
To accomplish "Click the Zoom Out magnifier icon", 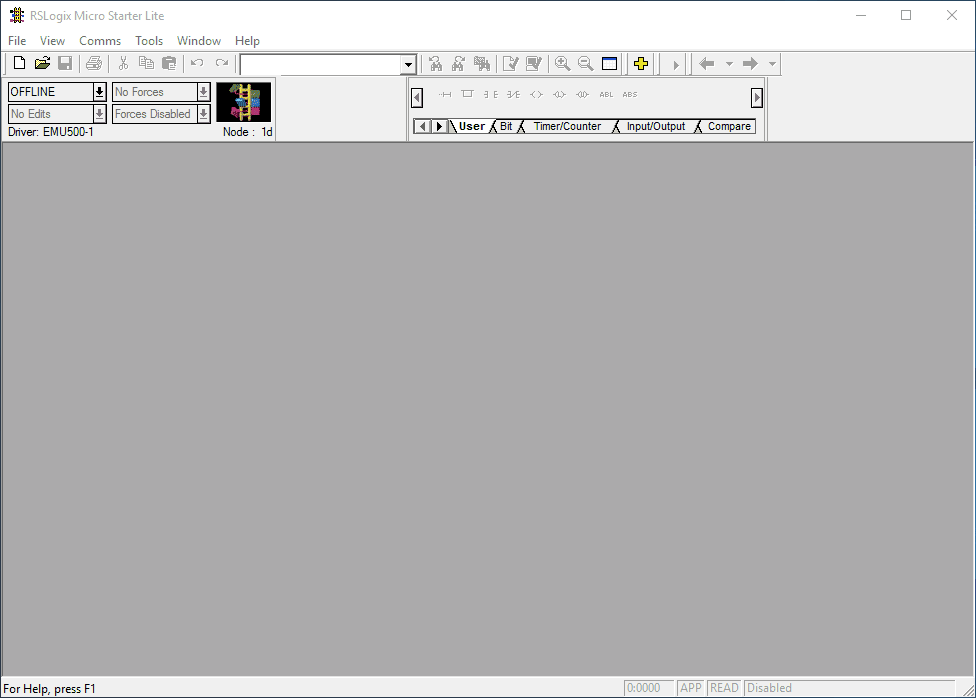I will point(586,64).
